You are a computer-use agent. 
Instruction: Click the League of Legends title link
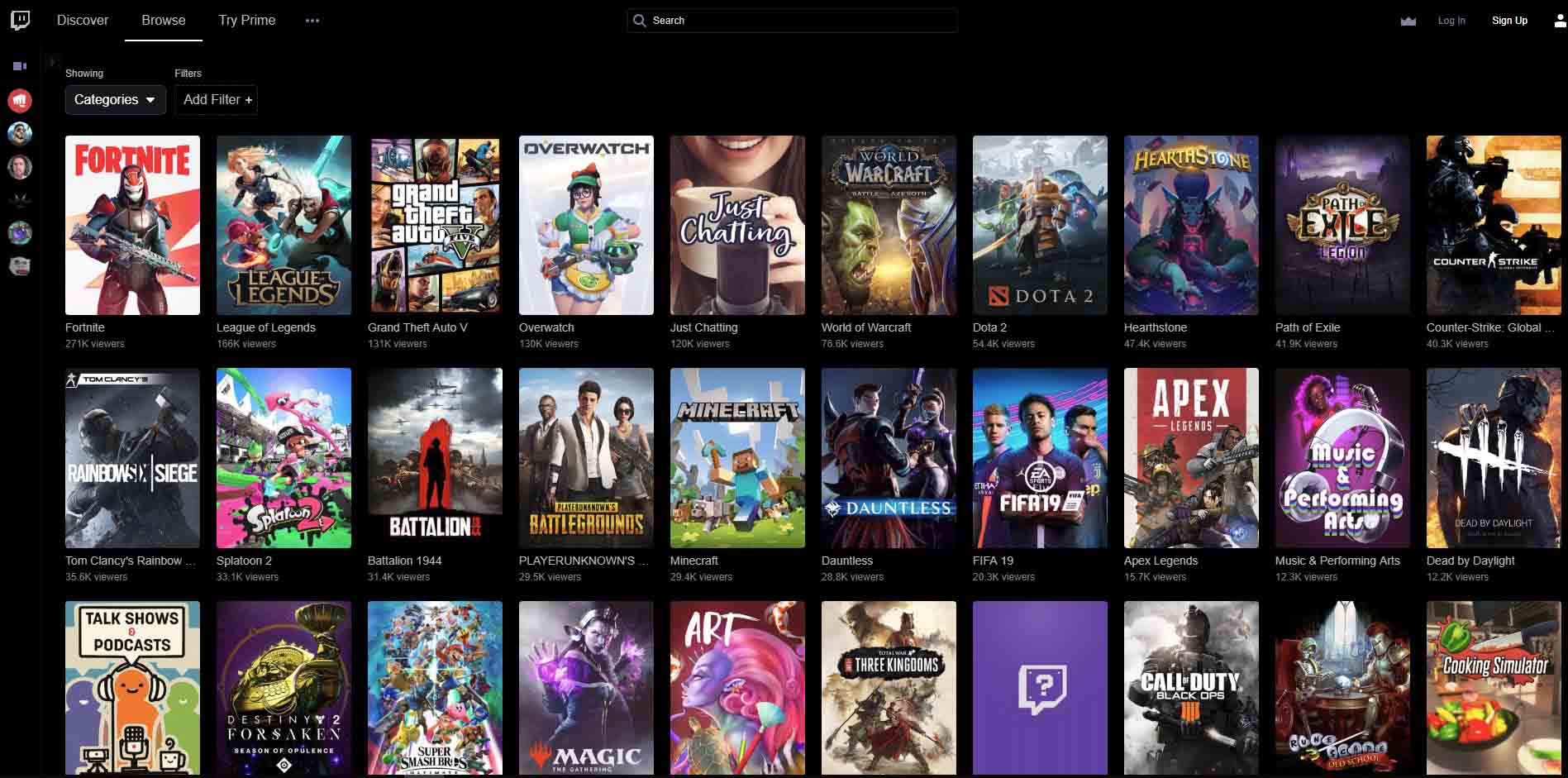(266, 327)
